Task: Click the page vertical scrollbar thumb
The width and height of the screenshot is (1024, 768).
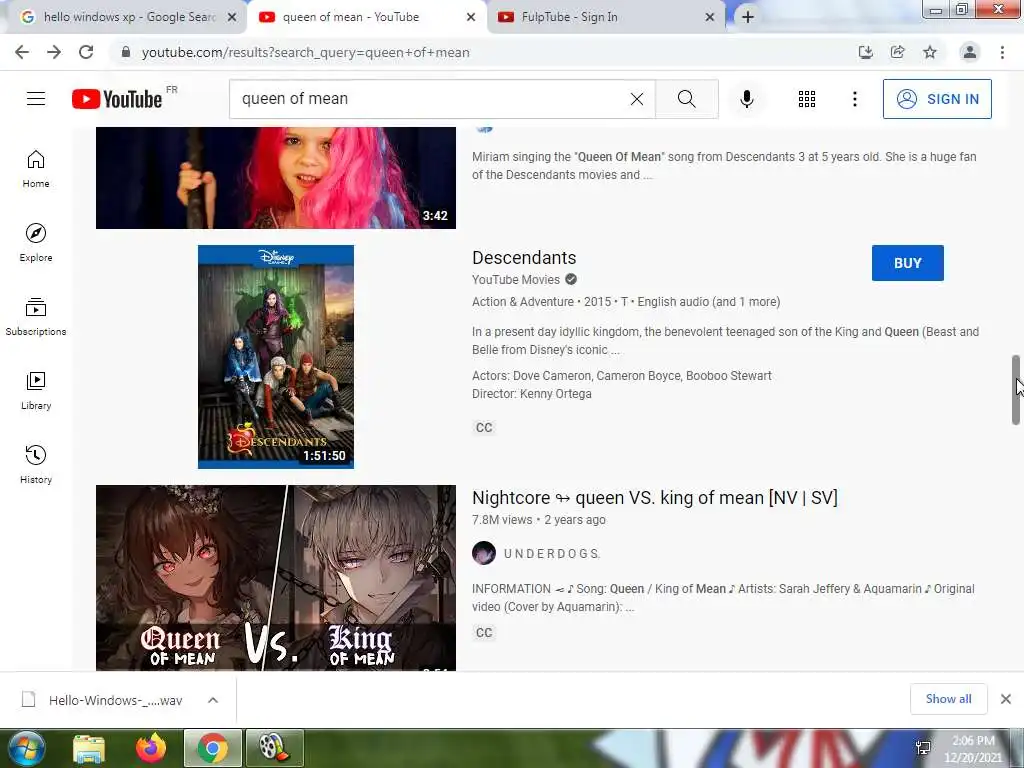Action: (x=1016, y=390)
